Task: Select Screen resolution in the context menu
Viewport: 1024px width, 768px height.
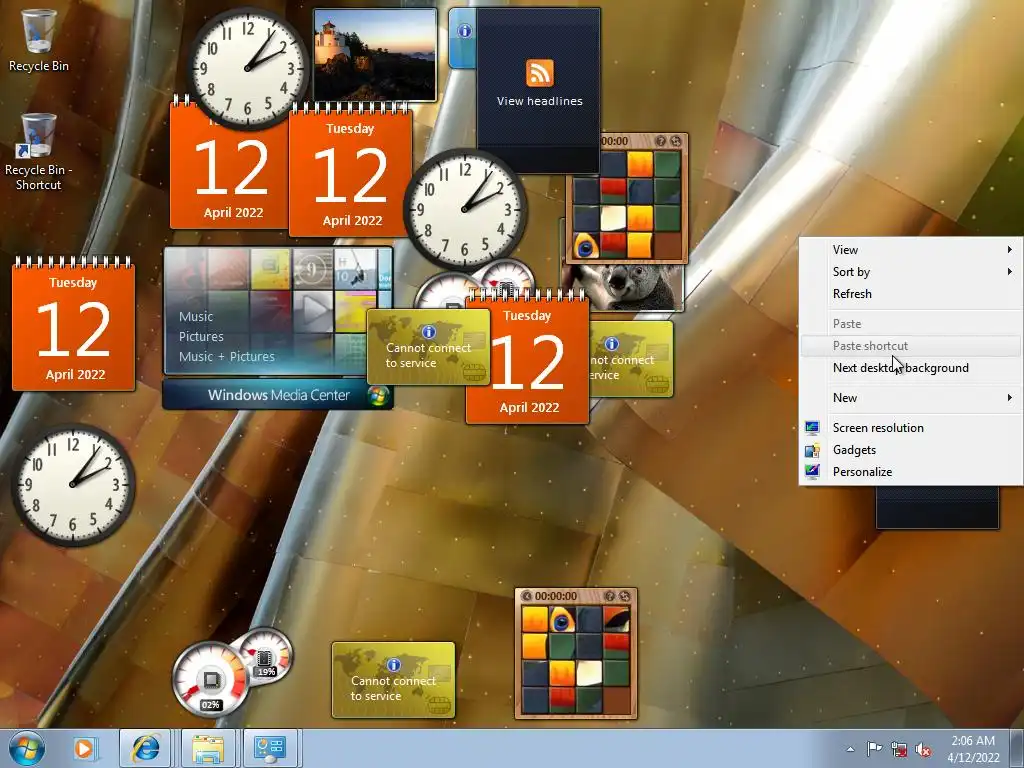Action: point(912,428)
